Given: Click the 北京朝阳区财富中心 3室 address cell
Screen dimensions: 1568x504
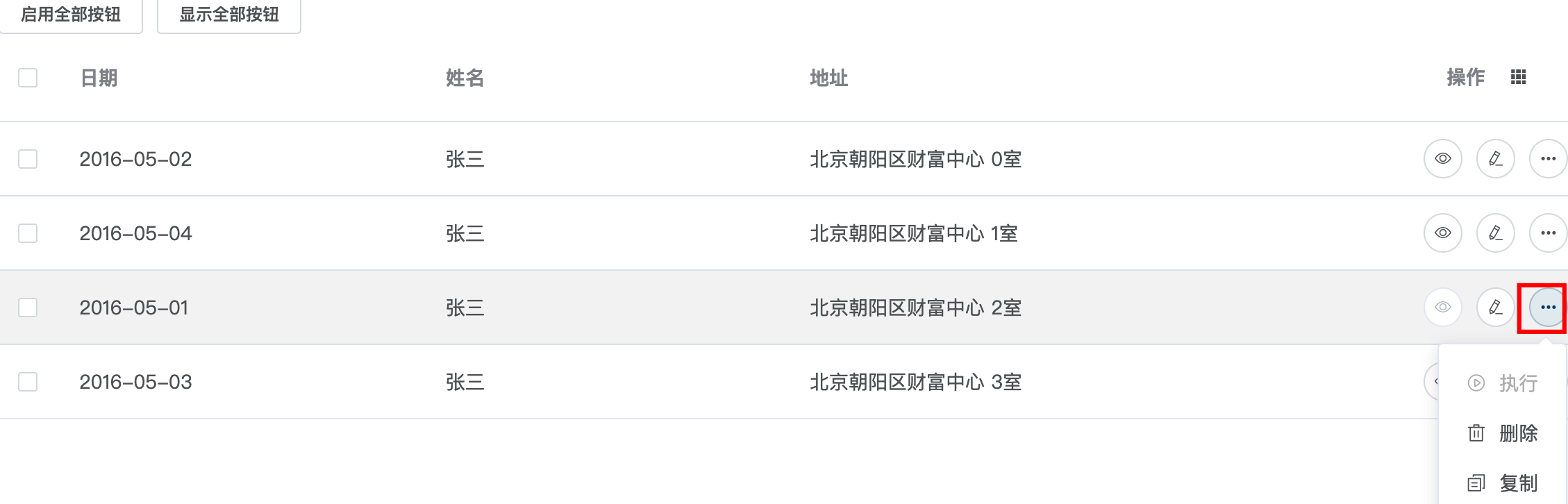Looking at the screenshot, I should tap(915, 382).
